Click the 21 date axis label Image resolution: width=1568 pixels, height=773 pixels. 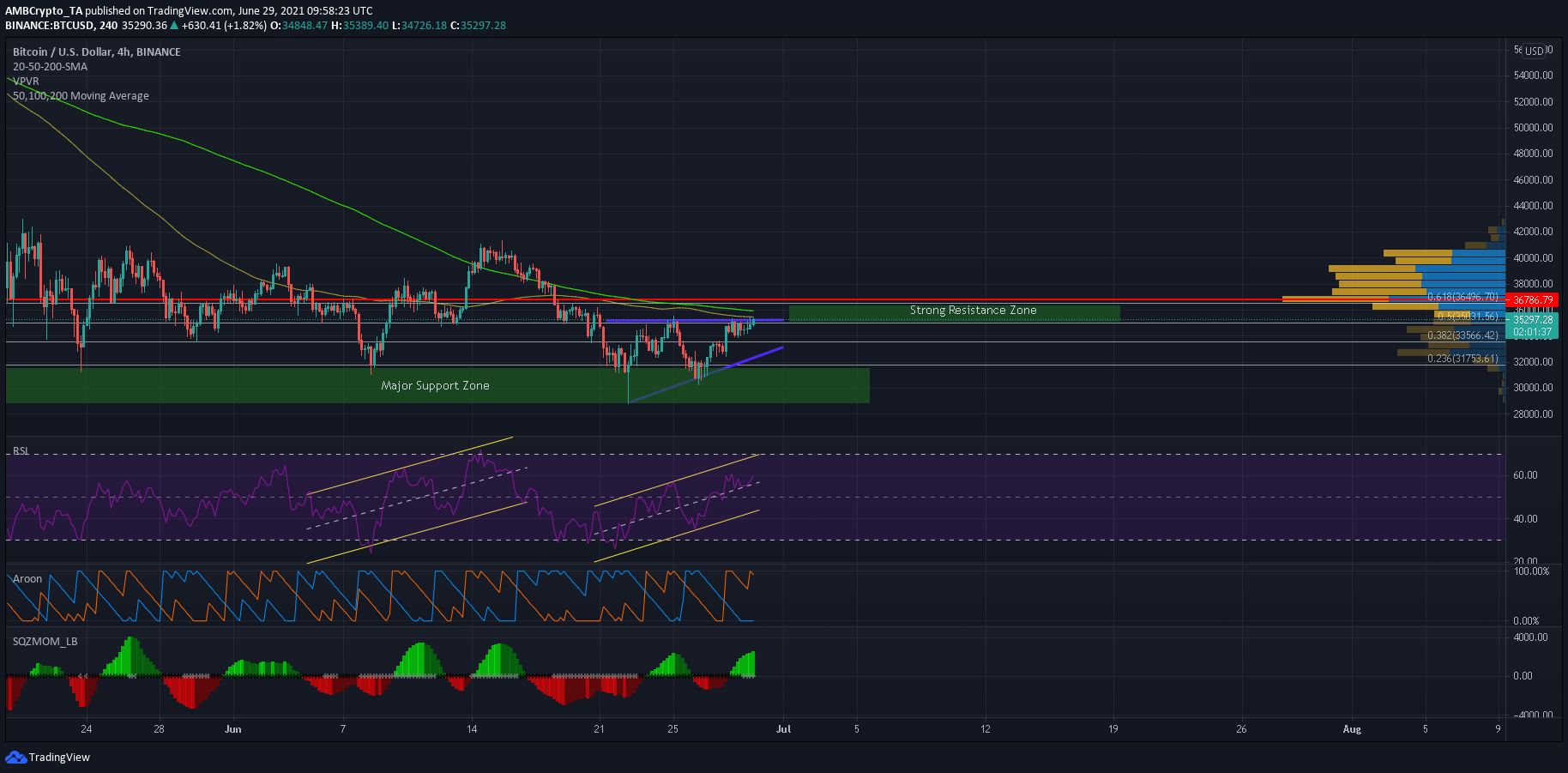(599, 728)
